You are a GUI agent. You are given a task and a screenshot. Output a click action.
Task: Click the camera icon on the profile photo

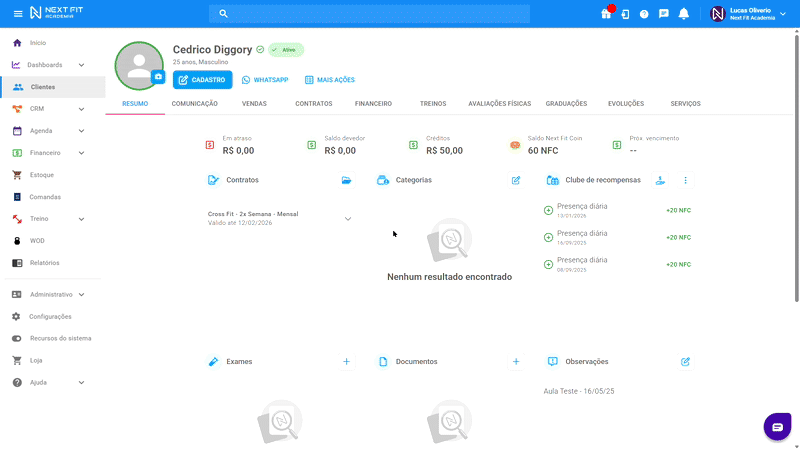(158, 77)
